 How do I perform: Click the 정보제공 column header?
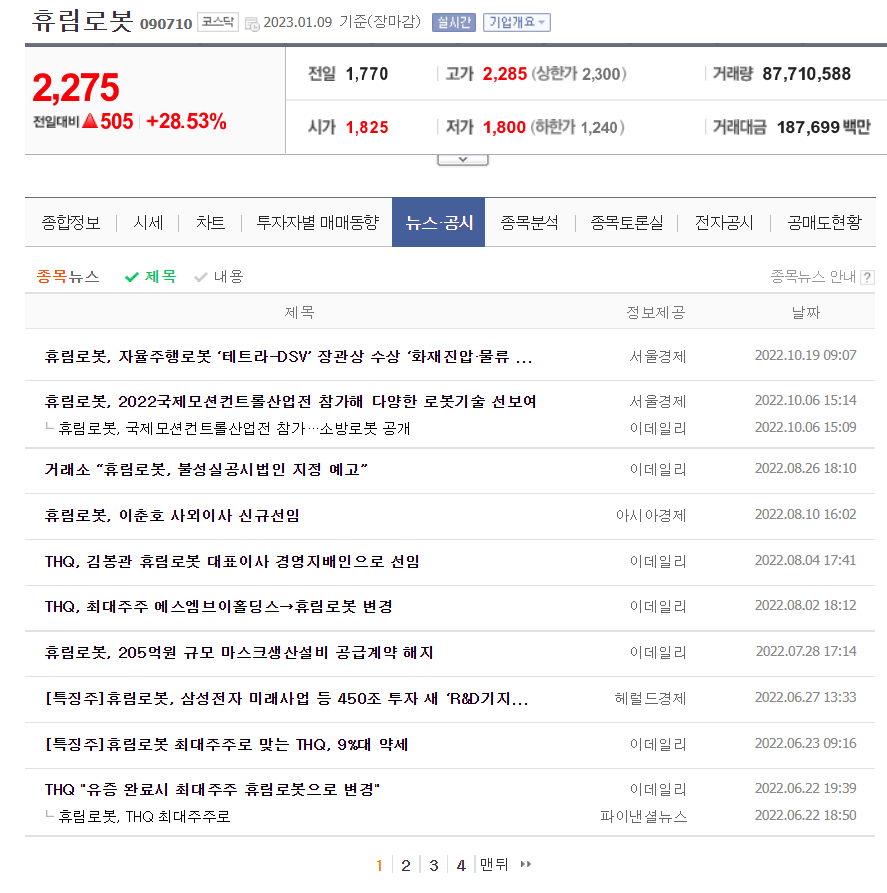[x=656, y=312]
